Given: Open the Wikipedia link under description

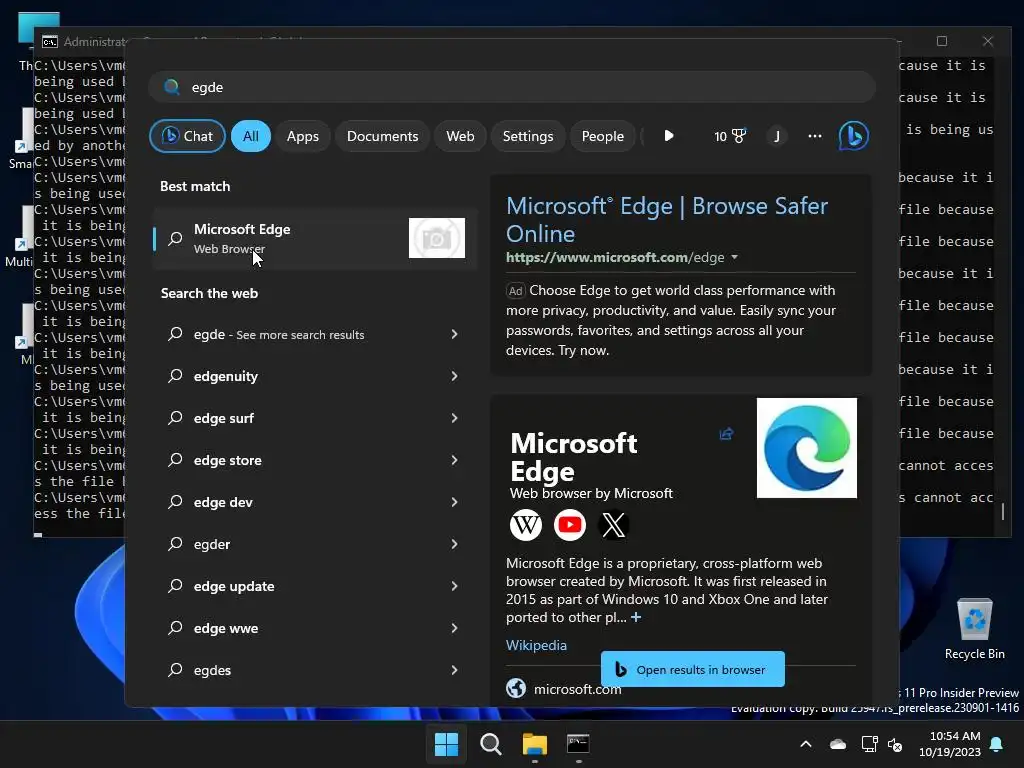Looking at the screenshot, I should pos(536,645).
